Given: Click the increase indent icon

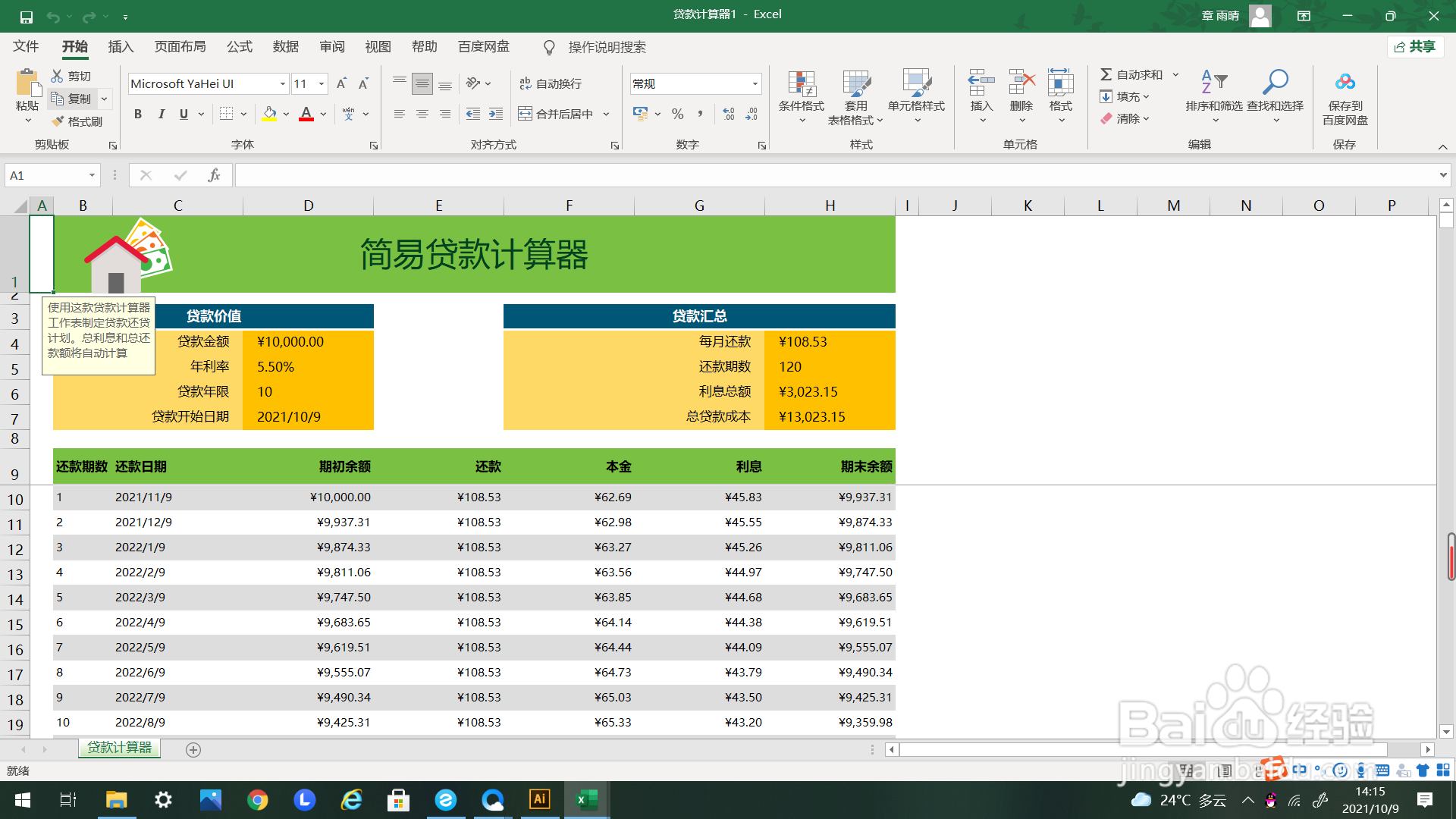Looking at the screenshot, I should [x=496, y=114].
